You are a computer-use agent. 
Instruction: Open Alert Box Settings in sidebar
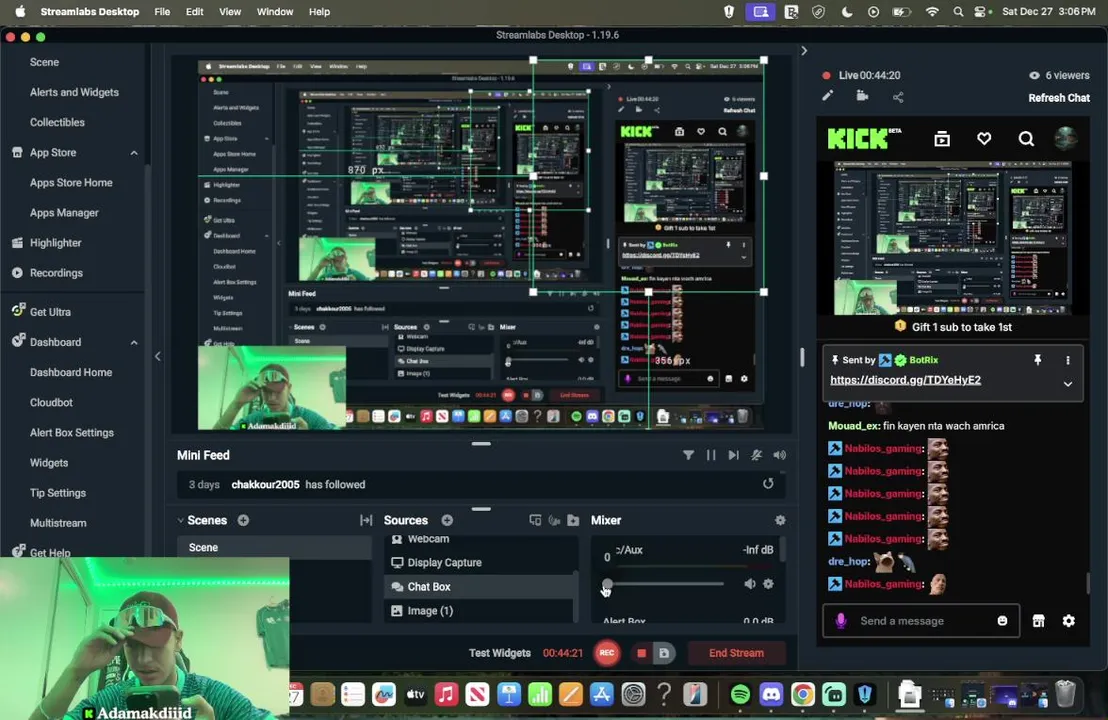71,432
